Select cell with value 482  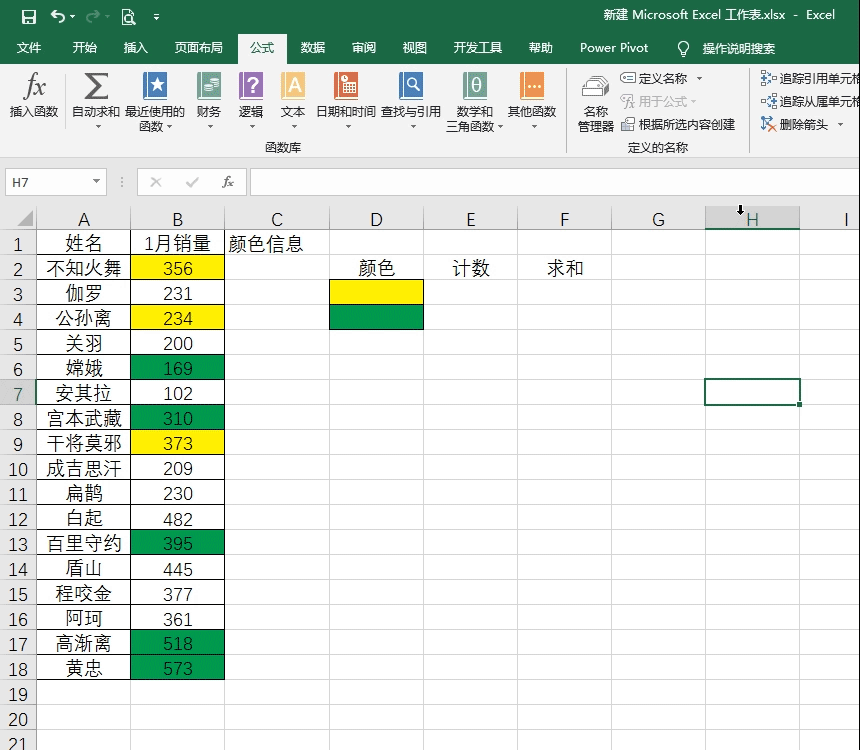pos(177,518)
